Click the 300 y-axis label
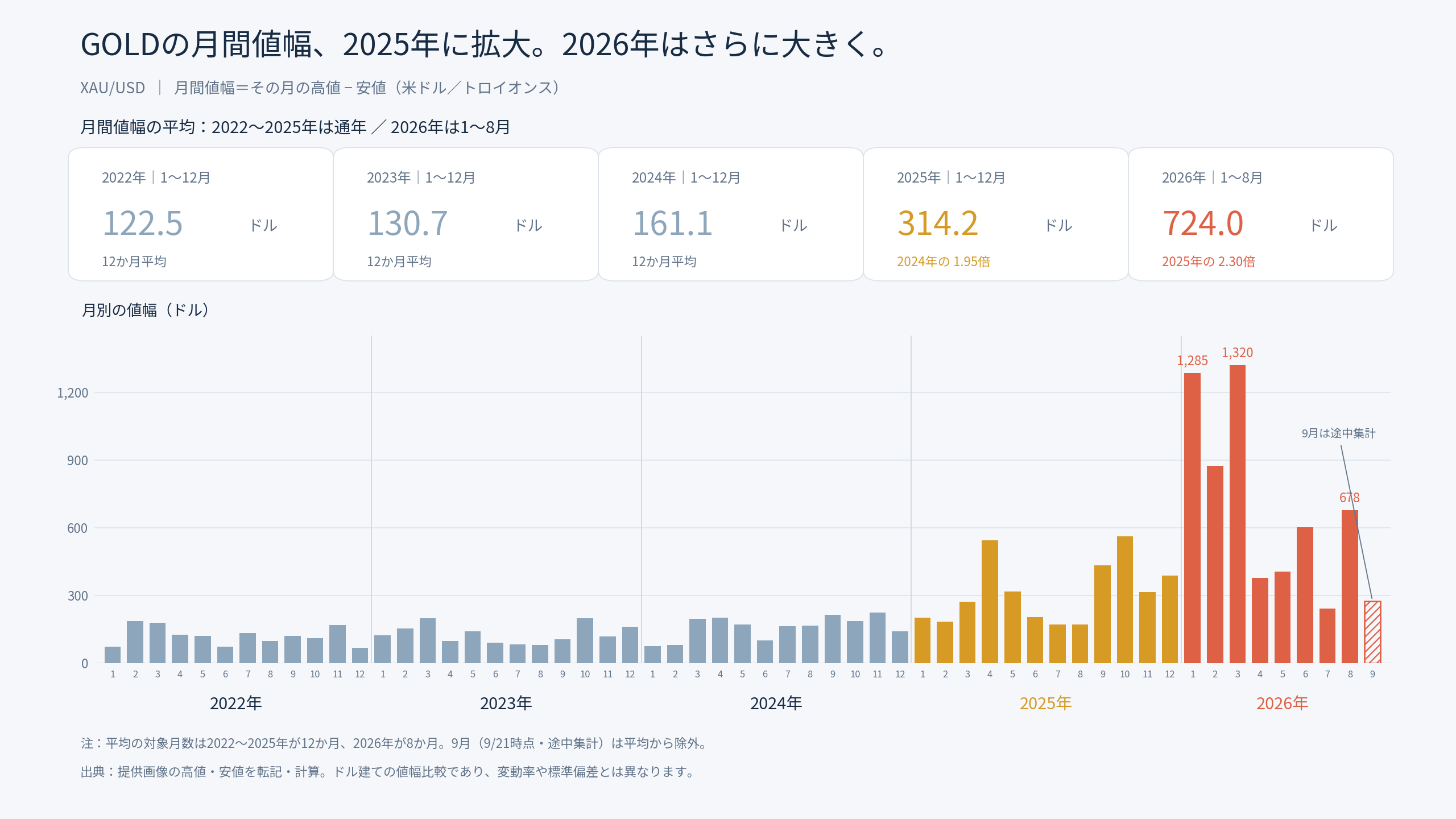1456x819 pixels. 78,596
